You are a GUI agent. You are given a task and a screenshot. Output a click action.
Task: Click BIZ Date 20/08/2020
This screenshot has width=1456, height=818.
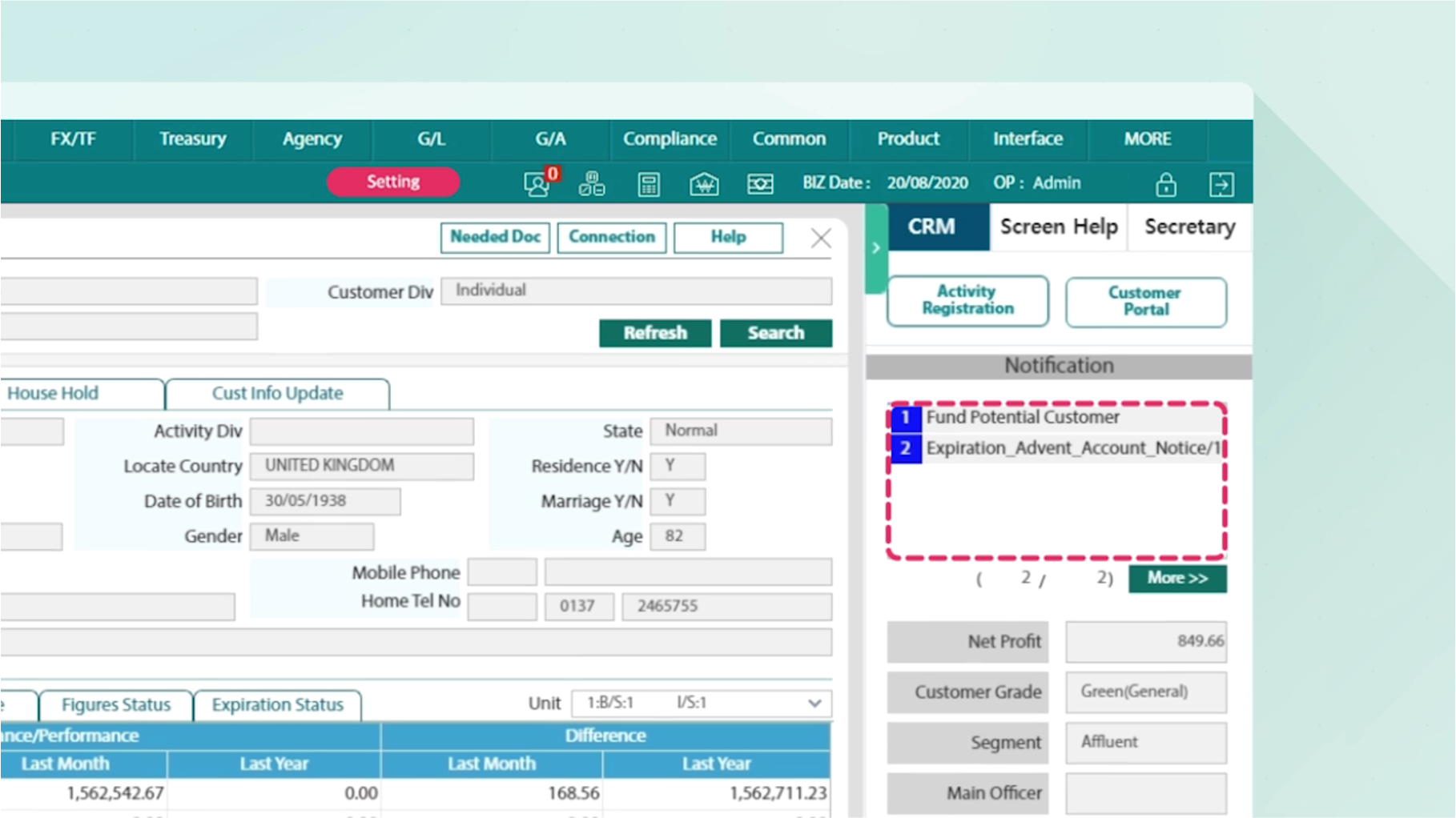pyautogui.click(x=927, y=183)
